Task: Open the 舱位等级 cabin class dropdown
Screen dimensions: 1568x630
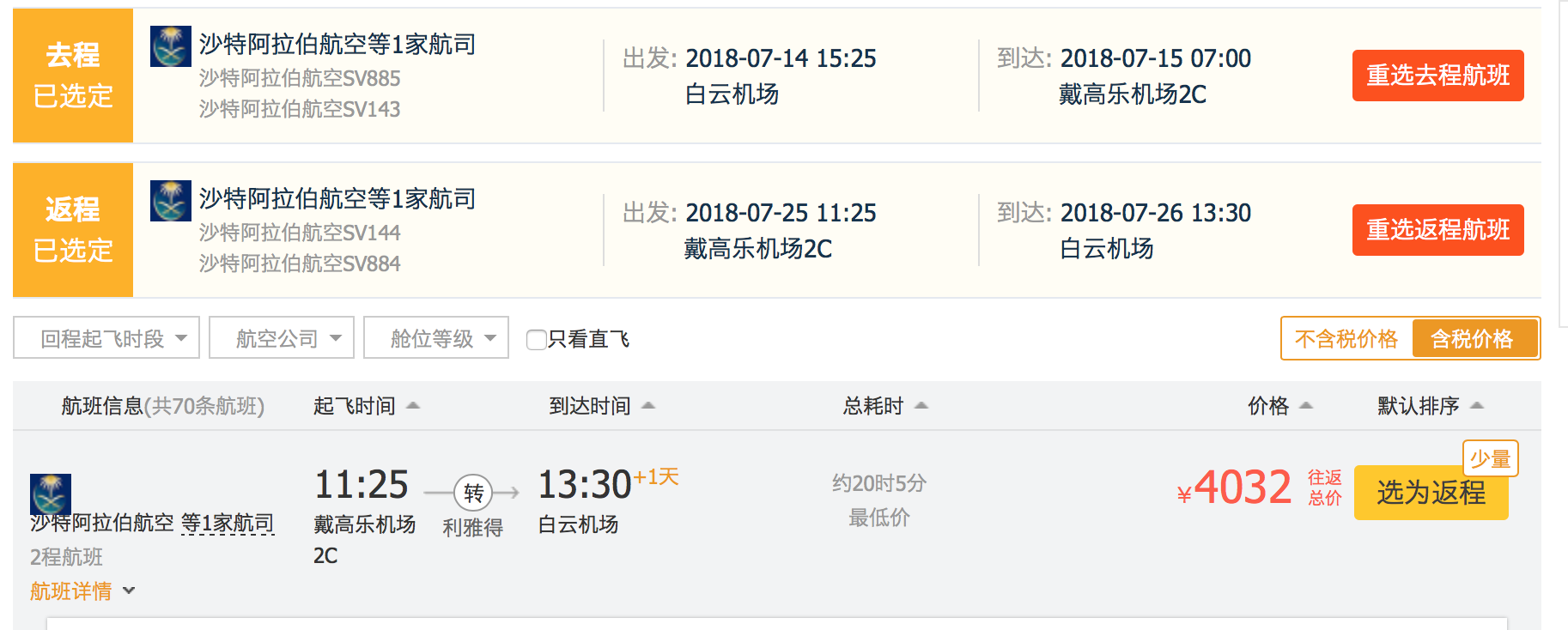Action: (x=436, y=338)
